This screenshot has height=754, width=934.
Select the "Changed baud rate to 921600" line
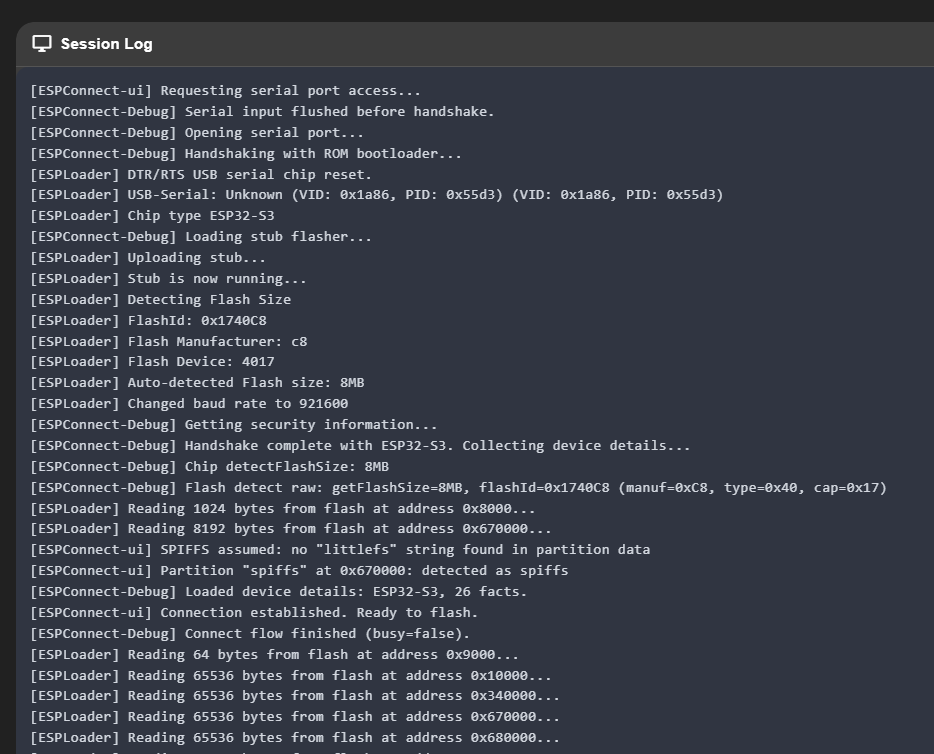(x=189, y=404)
